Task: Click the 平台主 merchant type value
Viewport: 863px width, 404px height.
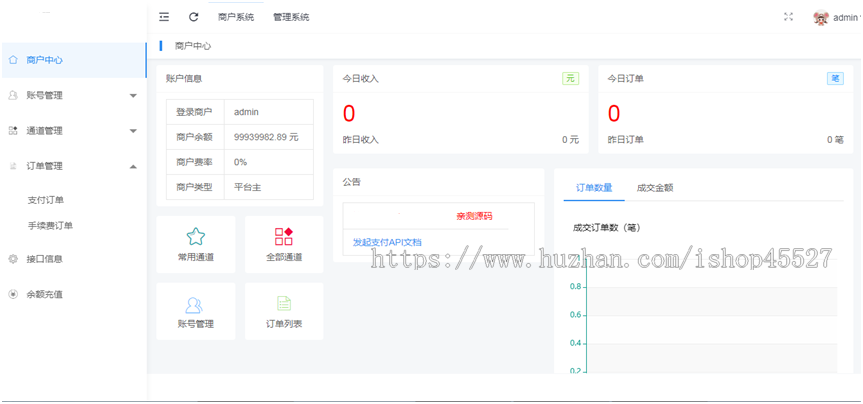Action: click(x=248, y=187)
